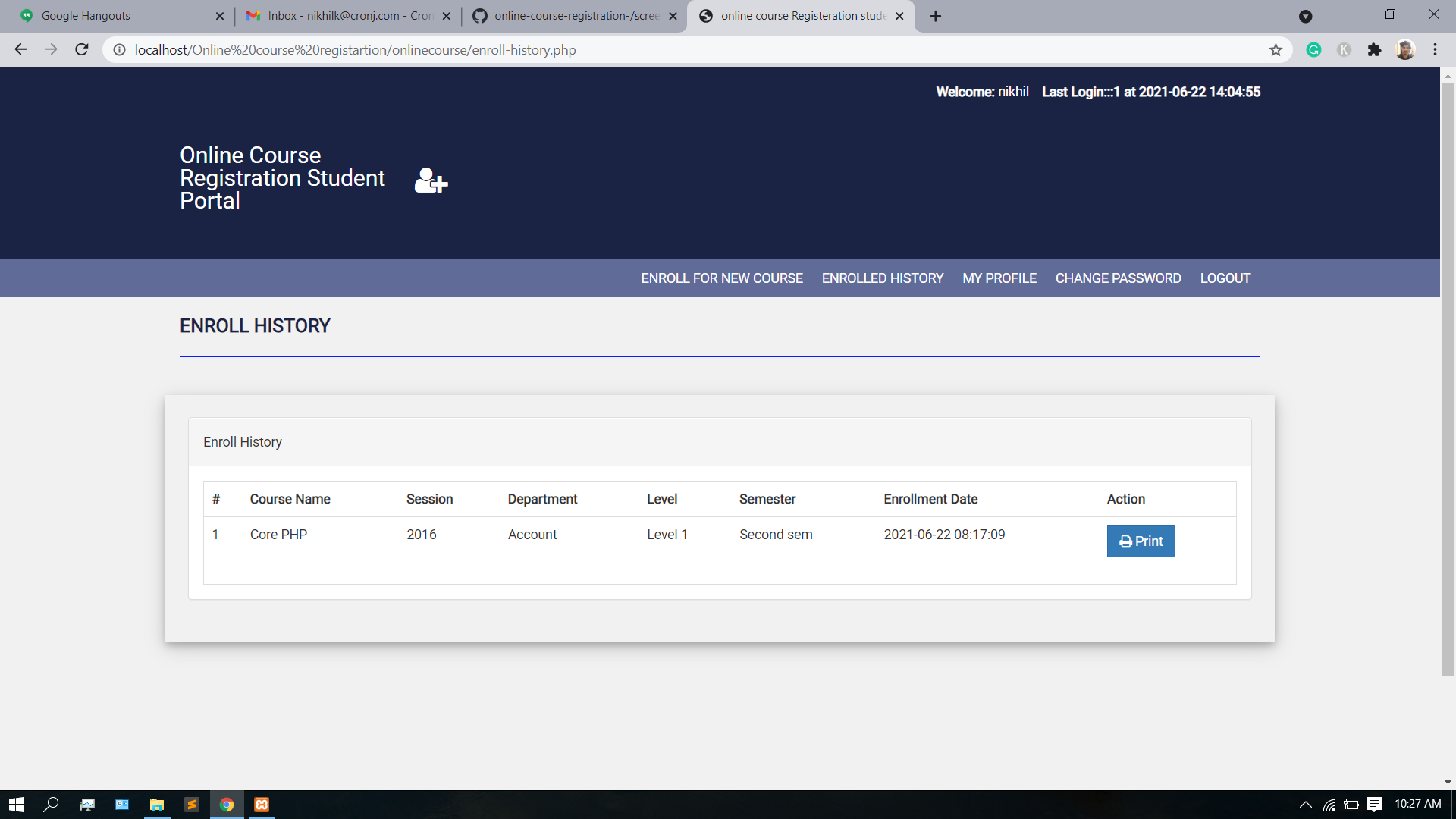The height and width of the screenshot is (819, 1456).
Task: Click the Logout link
Action: click(1225, 278)
